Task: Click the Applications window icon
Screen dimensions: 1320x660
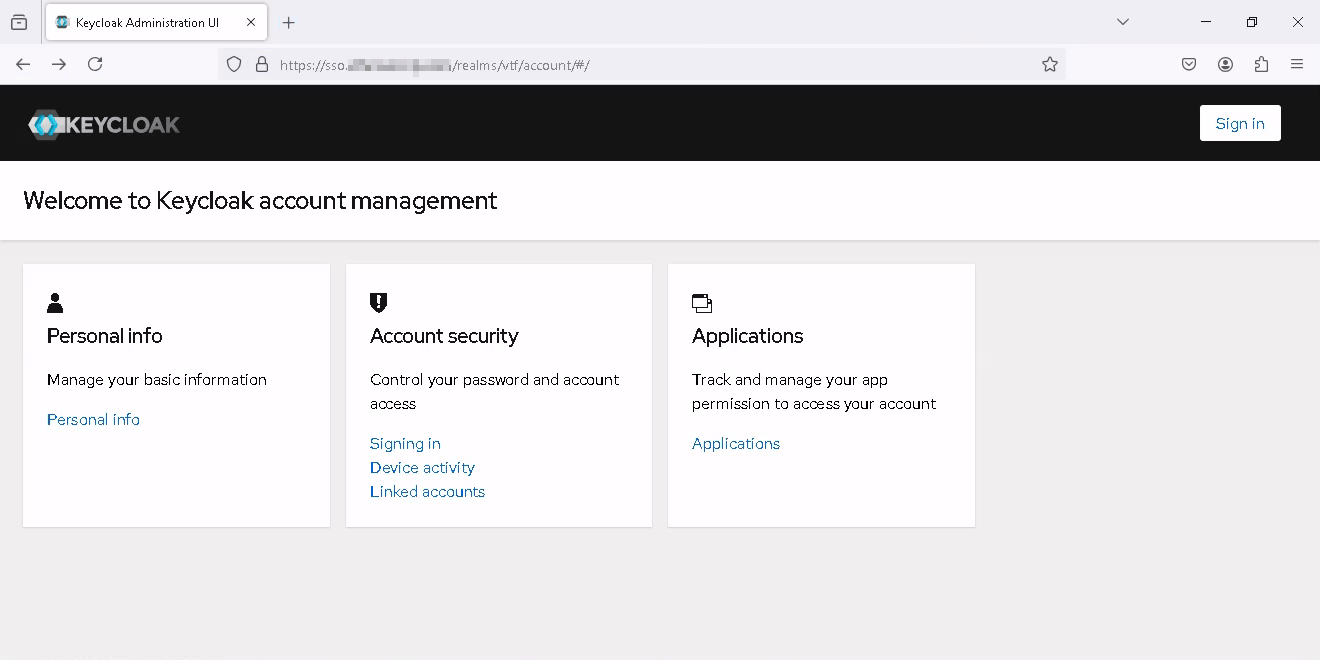Action: (x=702, y=303)
